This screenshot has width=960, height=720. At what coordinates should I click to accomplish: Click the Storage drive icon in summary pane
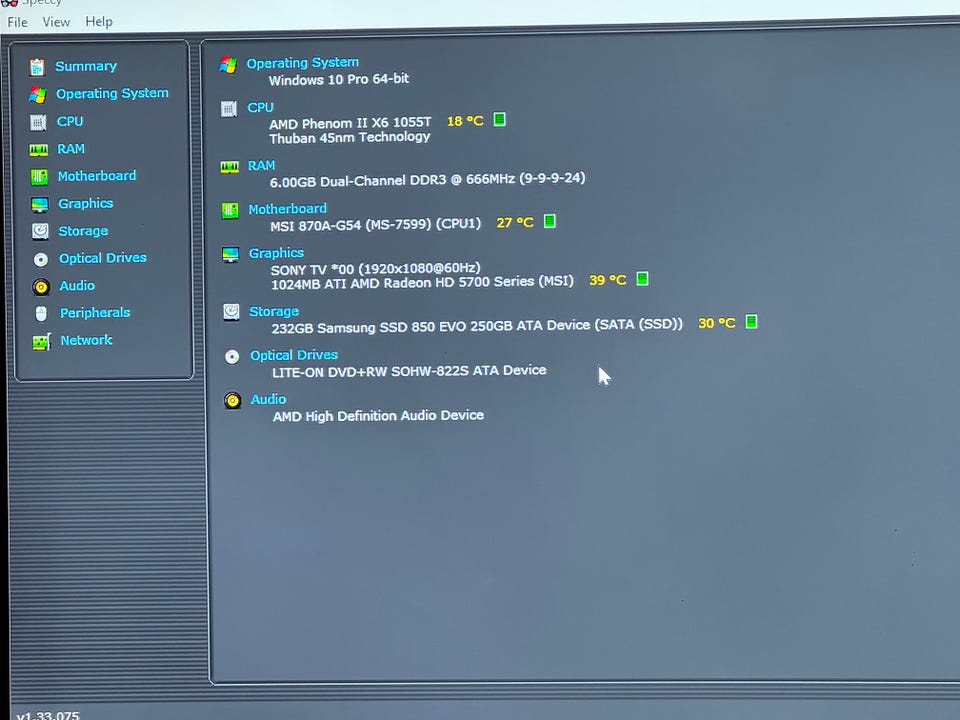coord(231,312)
